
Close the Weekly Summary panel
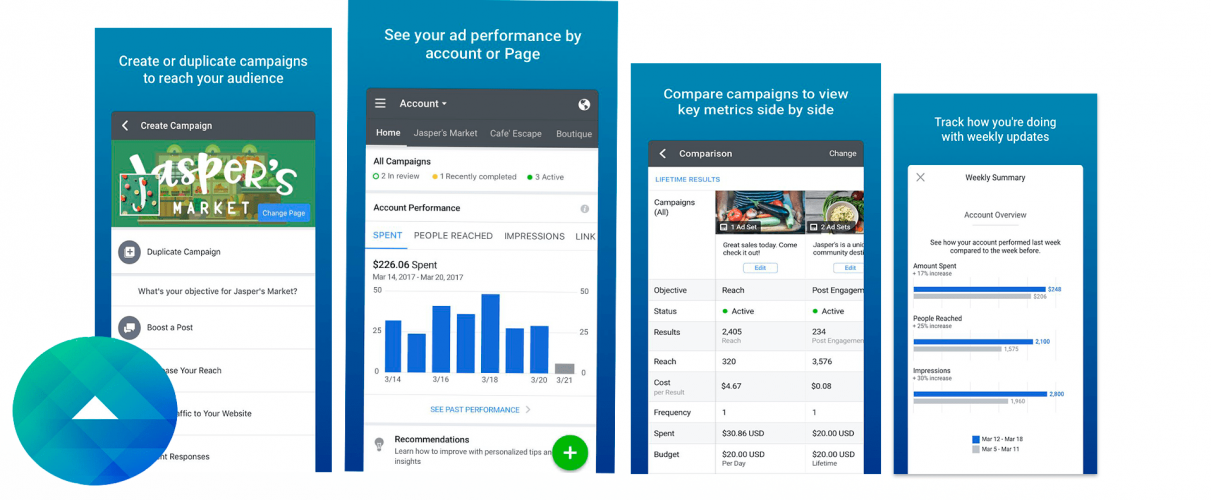(x=921, y=177)
